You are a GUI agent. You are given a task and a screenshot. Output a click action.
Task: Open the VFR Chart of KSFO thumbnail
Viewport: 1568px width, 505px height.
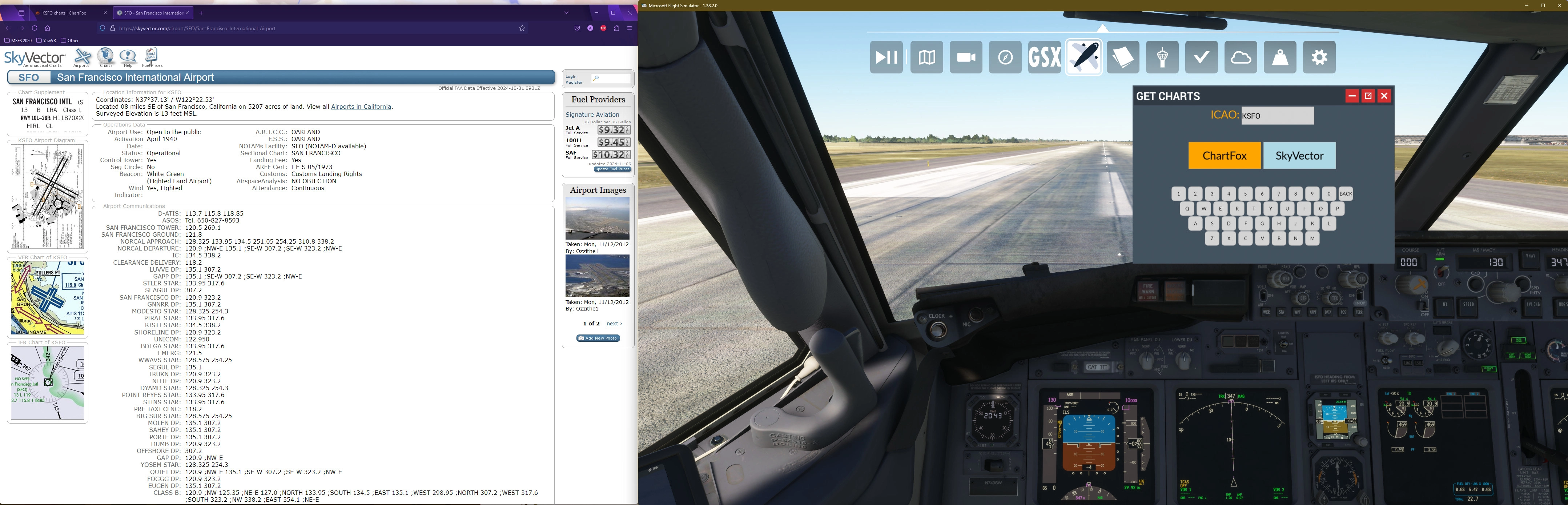pyautogui.click(x=48, y=298)
